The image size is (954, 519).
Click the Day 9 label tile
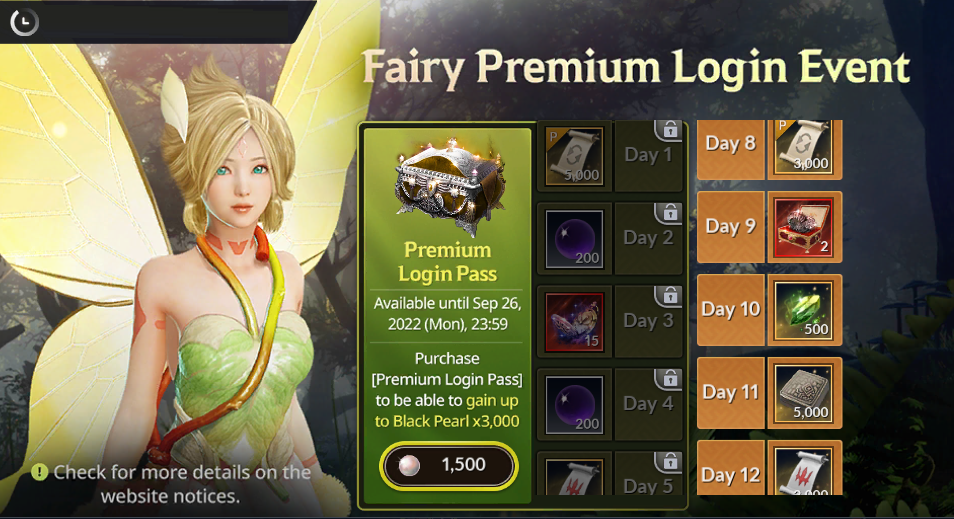pos(731,227)
